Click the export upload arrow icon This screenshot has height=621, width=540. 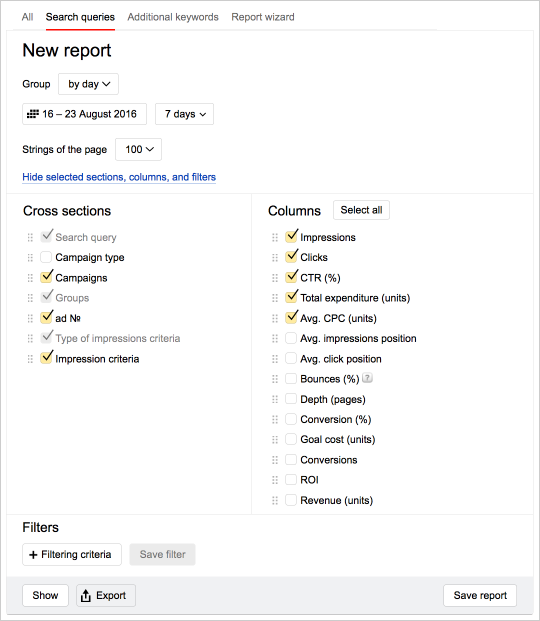[86, 595]
